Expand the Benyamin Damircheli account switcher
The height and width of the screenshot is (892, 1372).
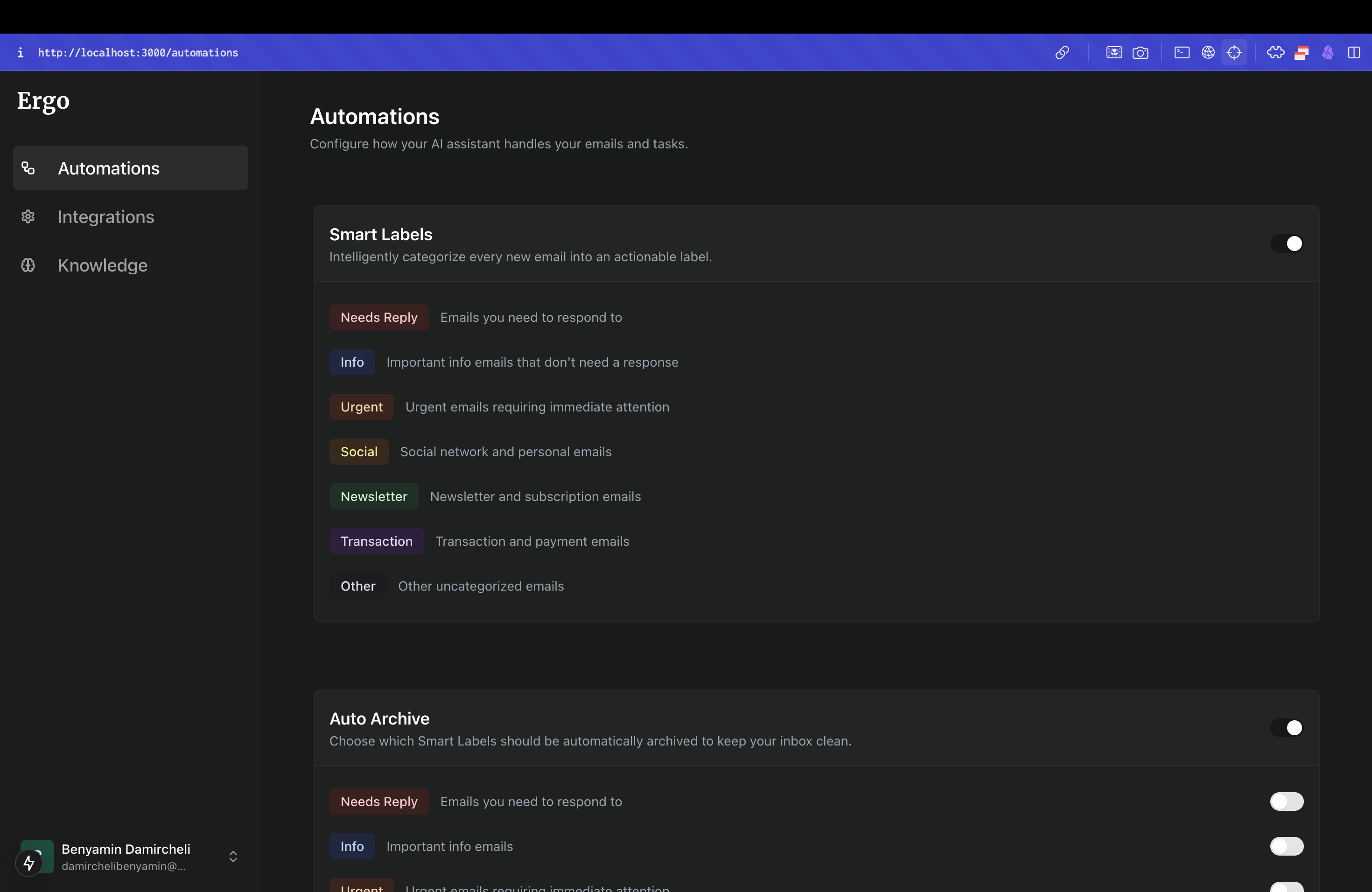point(233,857)
